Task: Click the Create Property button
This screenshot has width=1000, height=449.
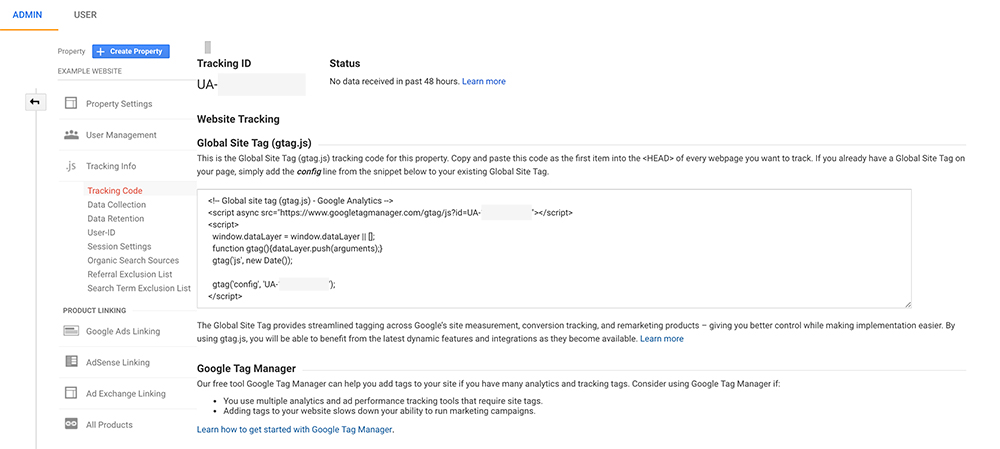Action: click(x=131, y=52)
